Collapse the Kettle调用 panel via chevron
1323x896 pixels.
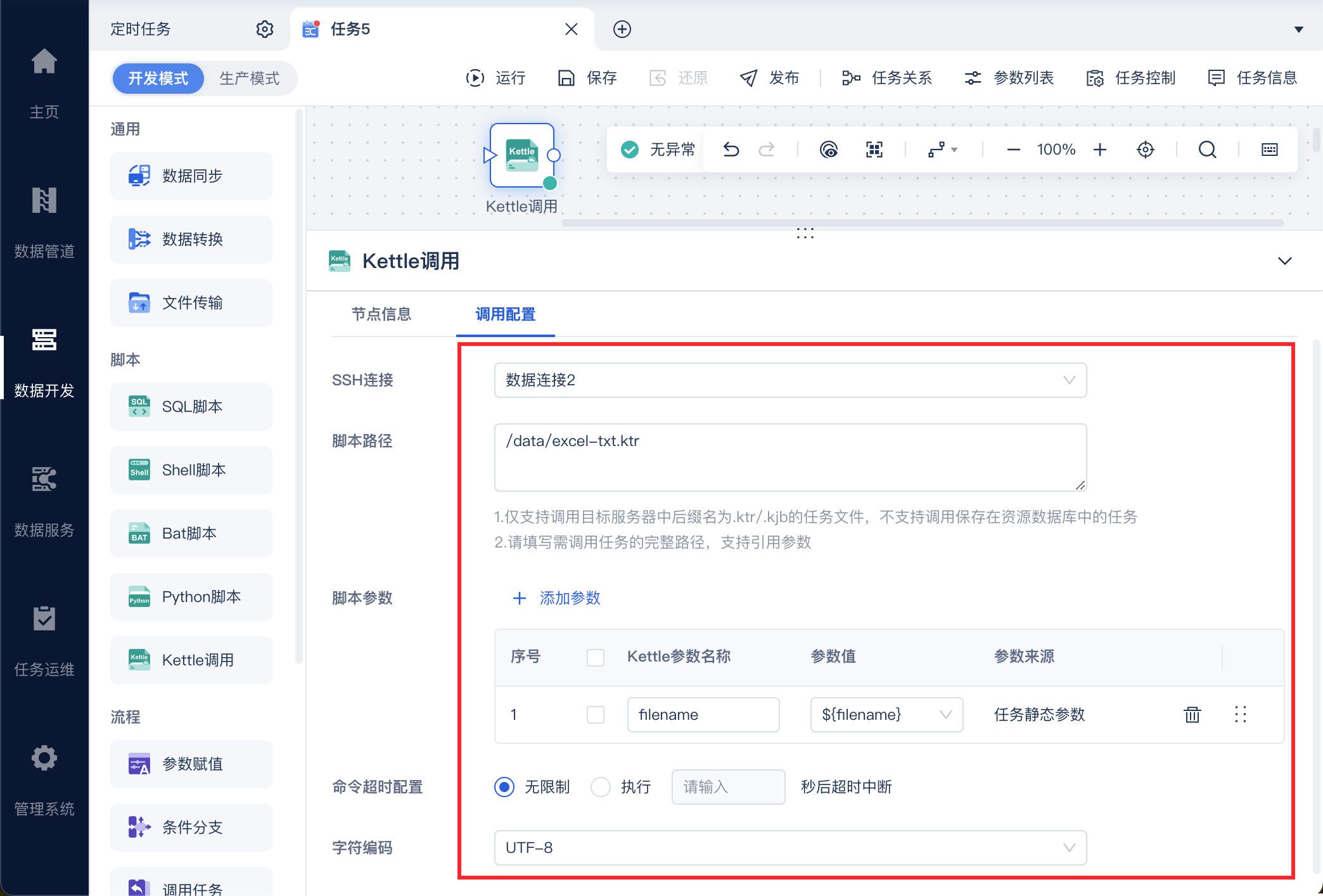coord(1285,260)
